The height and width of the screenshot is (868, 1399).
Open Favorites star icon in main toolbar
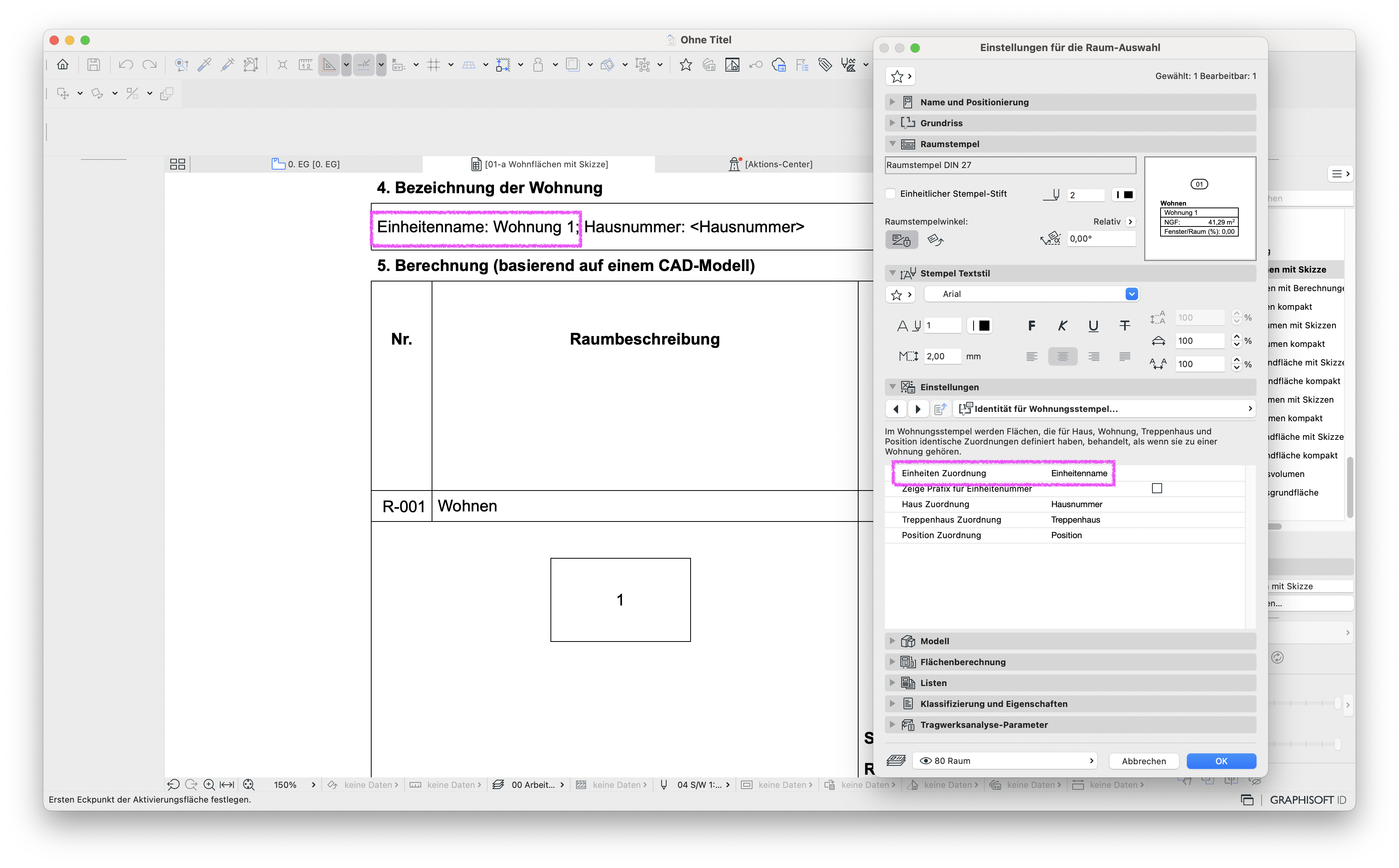685,65
